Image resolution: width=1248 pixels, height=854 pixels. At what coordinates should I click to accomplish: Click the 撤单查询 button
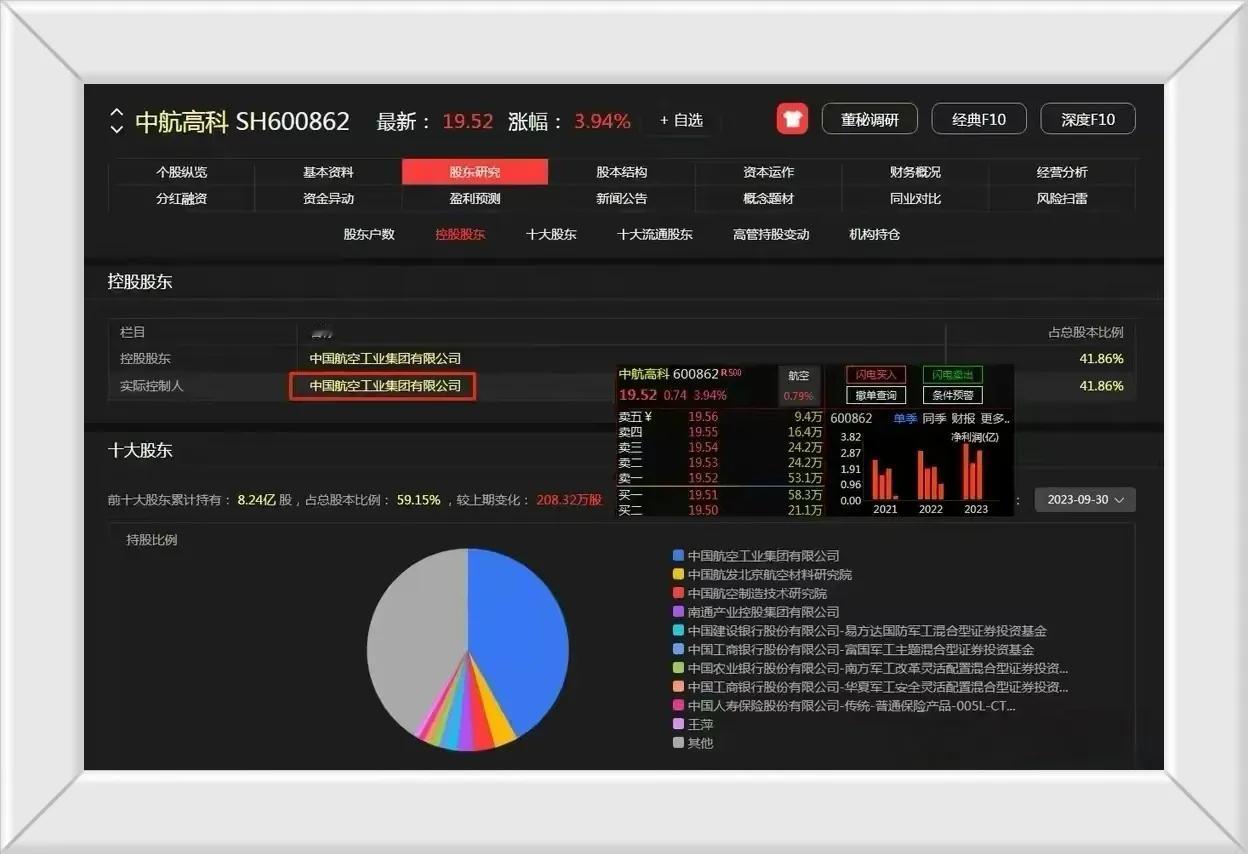point(876,395)
